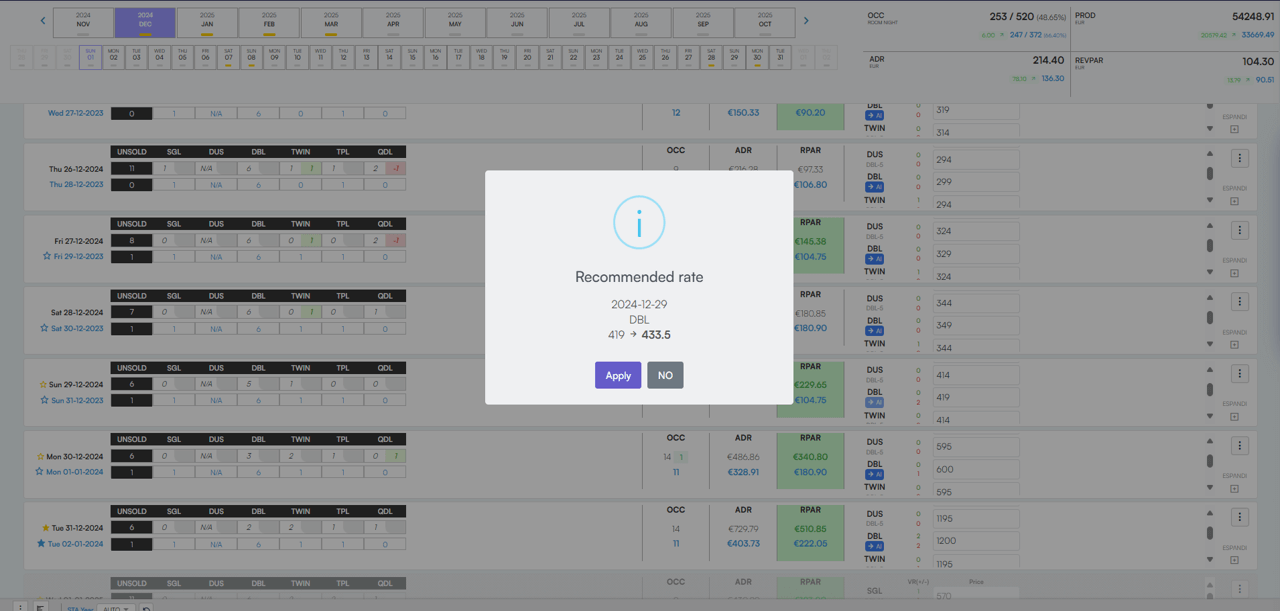Open three-dot menu for Sun 29-12-2024 row
This screenshot has width=1280, height=611.
tap(1240, 373)
